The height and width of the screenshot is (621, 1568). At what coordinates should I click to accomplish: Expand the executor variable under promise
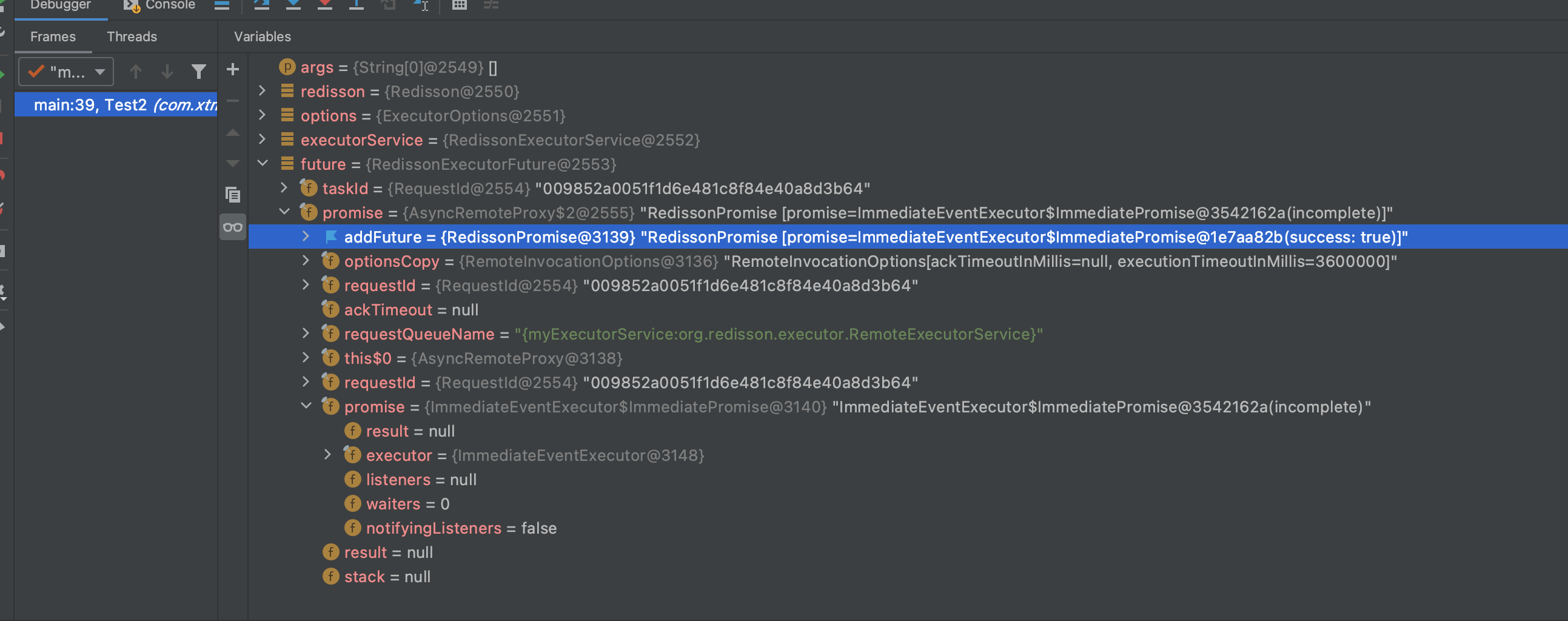click(329, 454)
